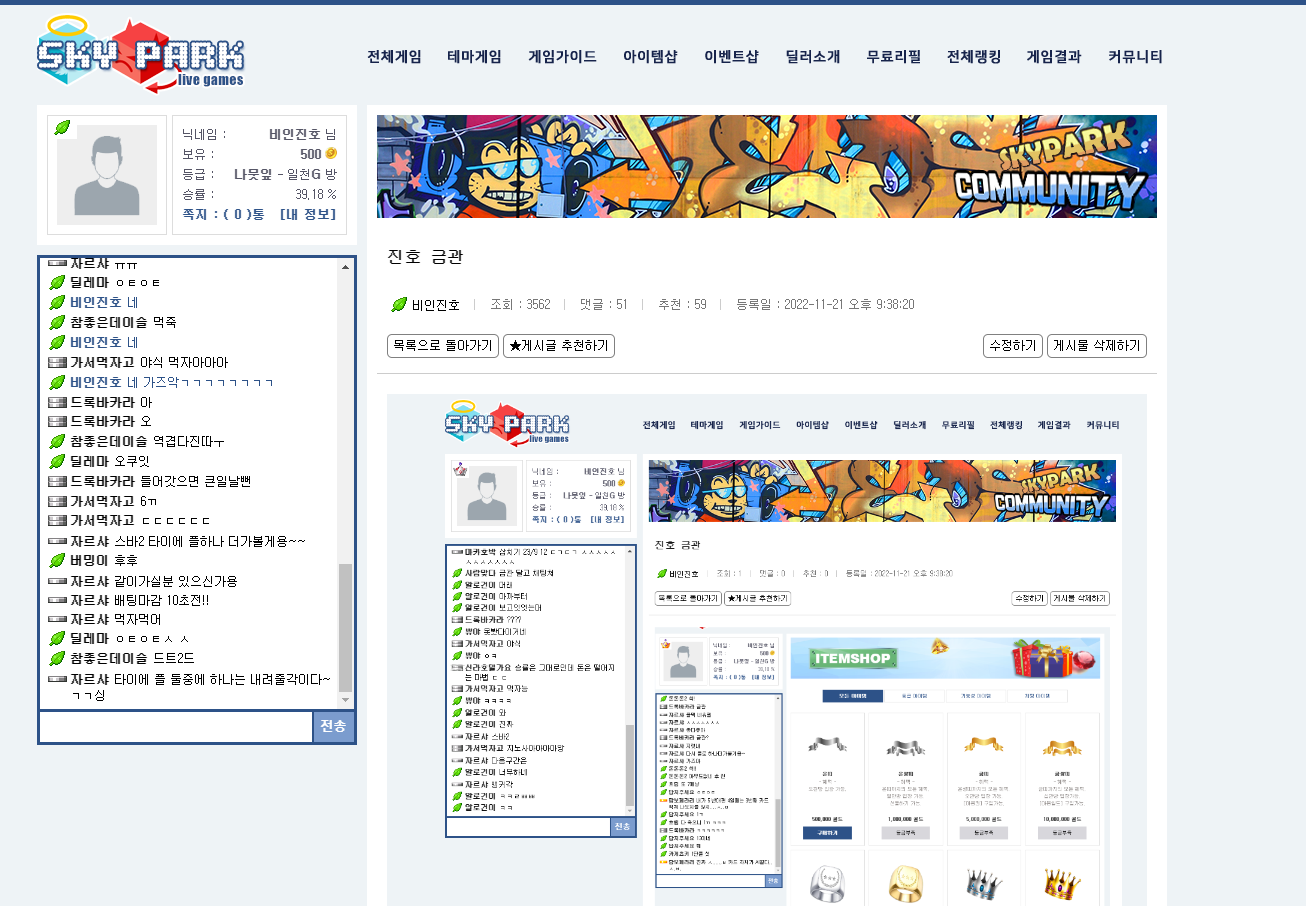The image size is (1306, 906).
Task: Click the bar badge beside 자르샤 타이에 플 둘중에 message
Action: pyautogui.click(x=57, y=679)
